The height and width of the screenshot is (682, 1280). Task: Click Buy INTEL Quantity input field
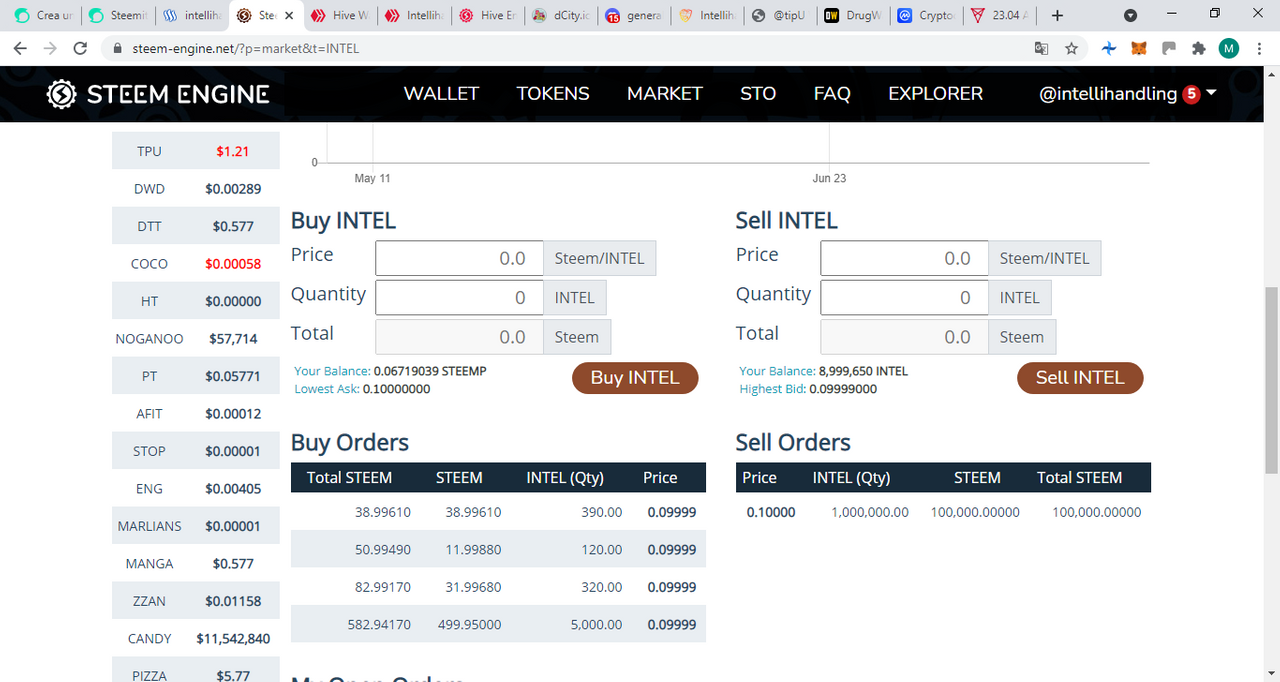(x=459, y=297)
